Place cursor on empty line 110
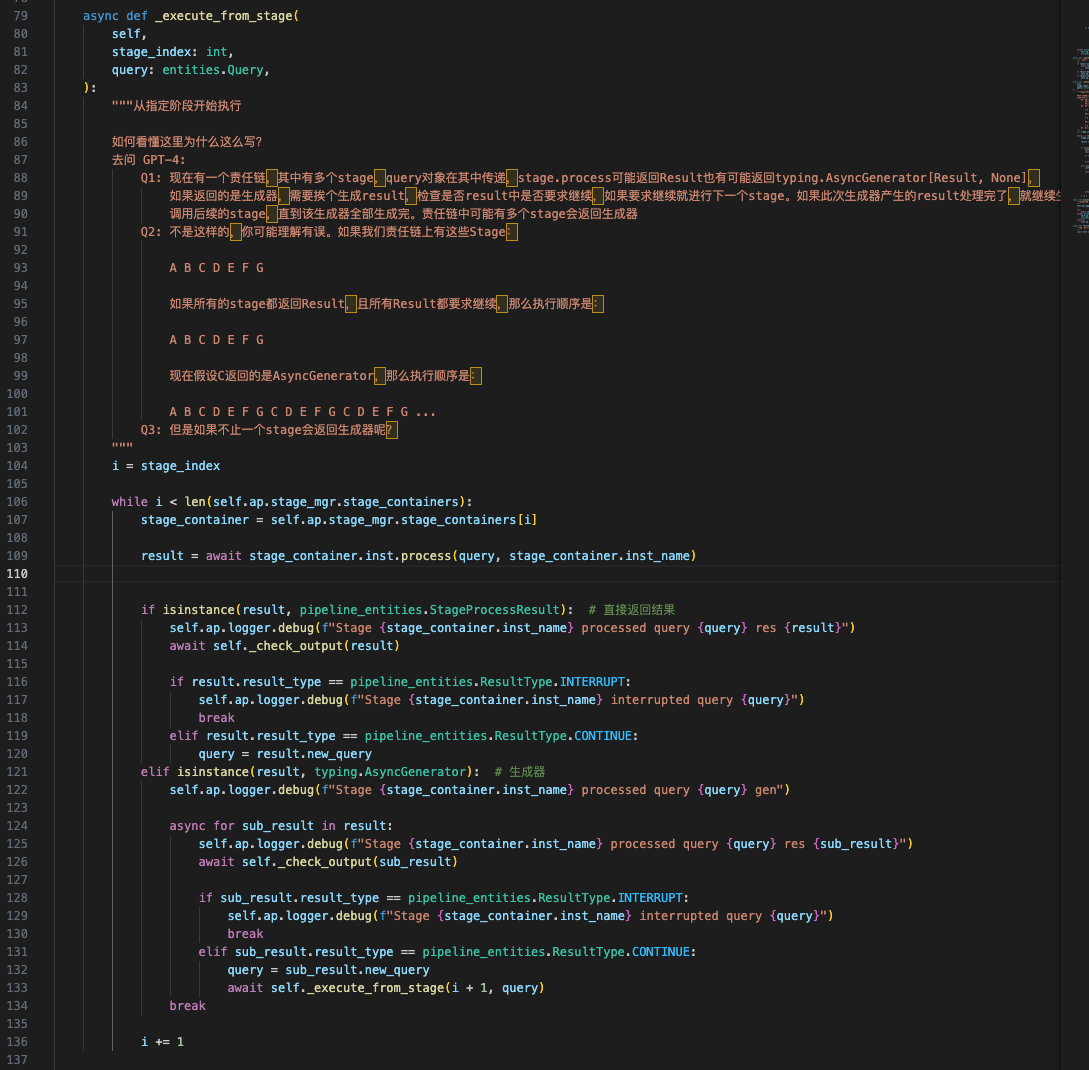The width and height of the screenshot is (1089, 1070). (400, 574)
